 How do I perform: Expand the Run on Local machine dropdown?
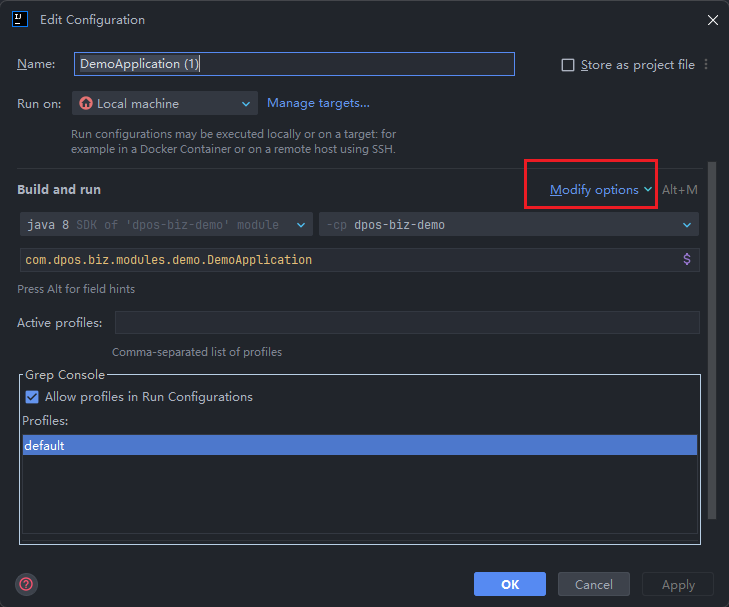[246, 103]
